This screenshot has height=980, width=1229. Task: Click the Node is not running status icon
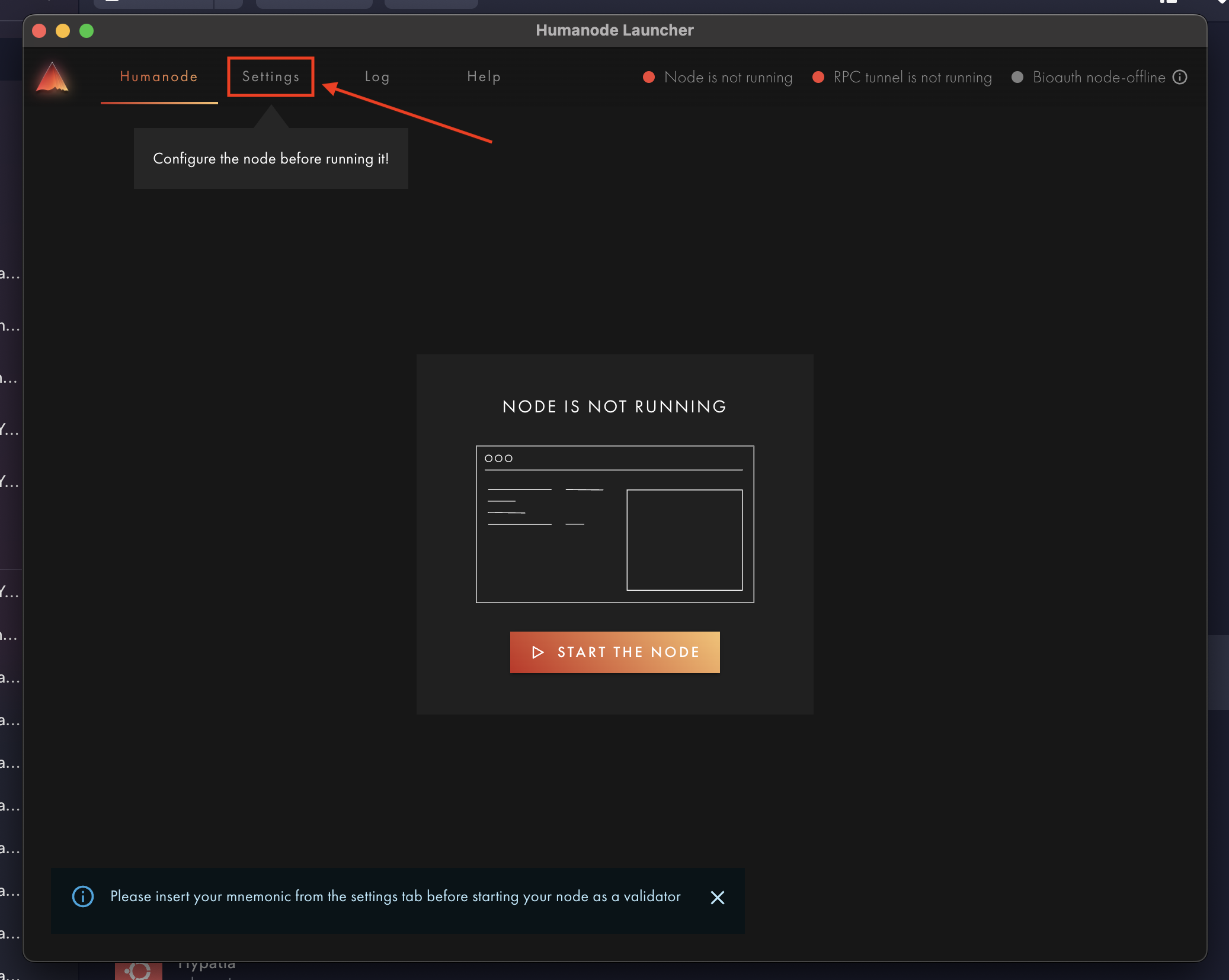649,76
